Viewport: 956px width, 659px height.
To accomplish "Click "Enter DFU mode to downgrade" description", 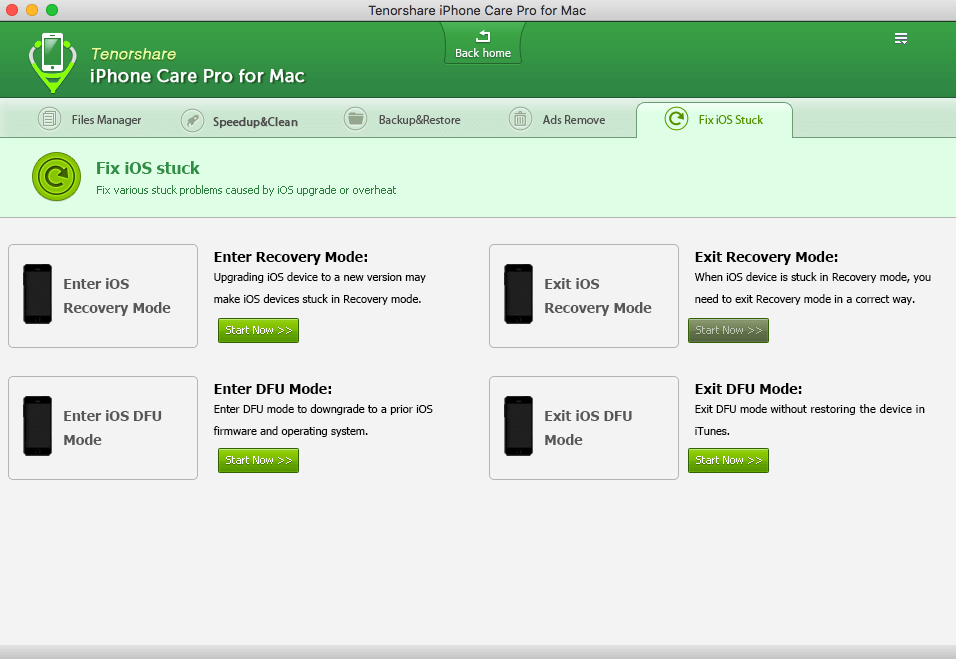I will pyautogui.click(x=323, y=420).
